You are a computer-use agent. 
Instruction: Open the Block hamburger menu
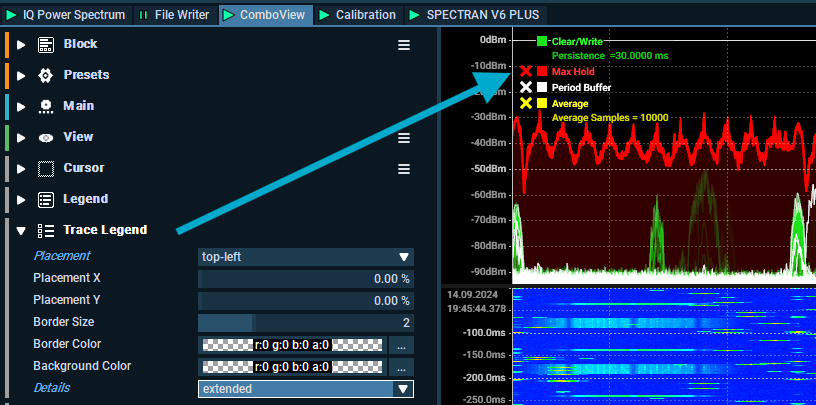tap(404, 45)
